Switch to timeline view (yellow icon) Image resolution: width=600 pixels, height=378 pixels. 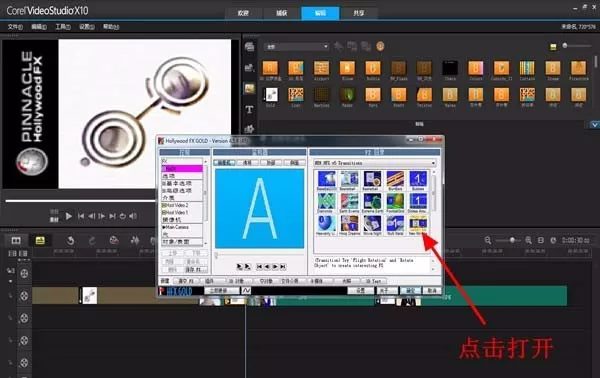(40, 240)
